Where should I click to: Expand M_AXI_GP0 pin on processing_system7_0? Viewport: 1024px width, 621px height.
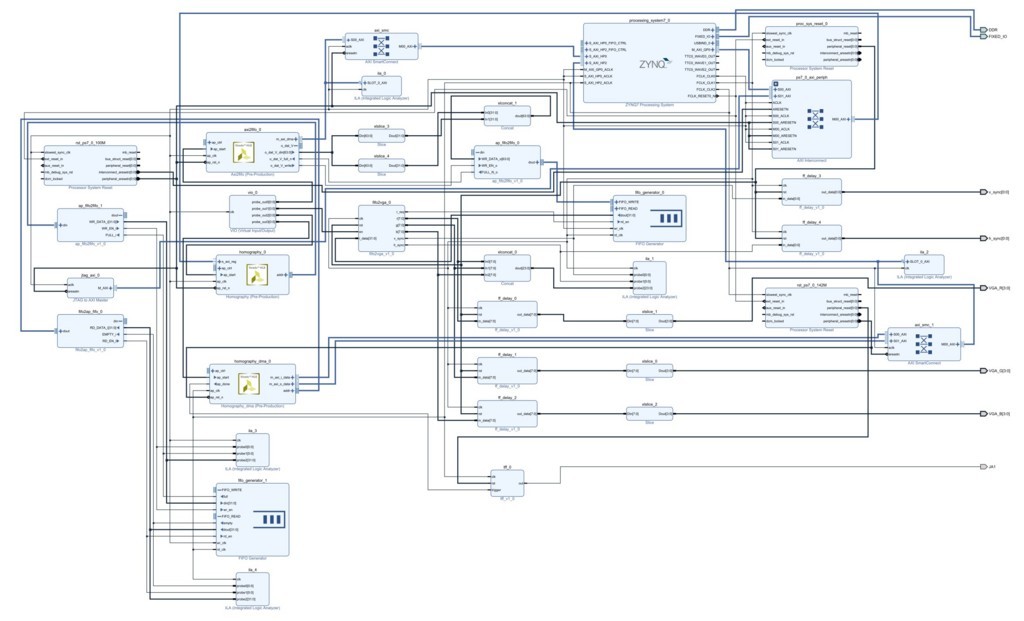(x=714, y=50)
